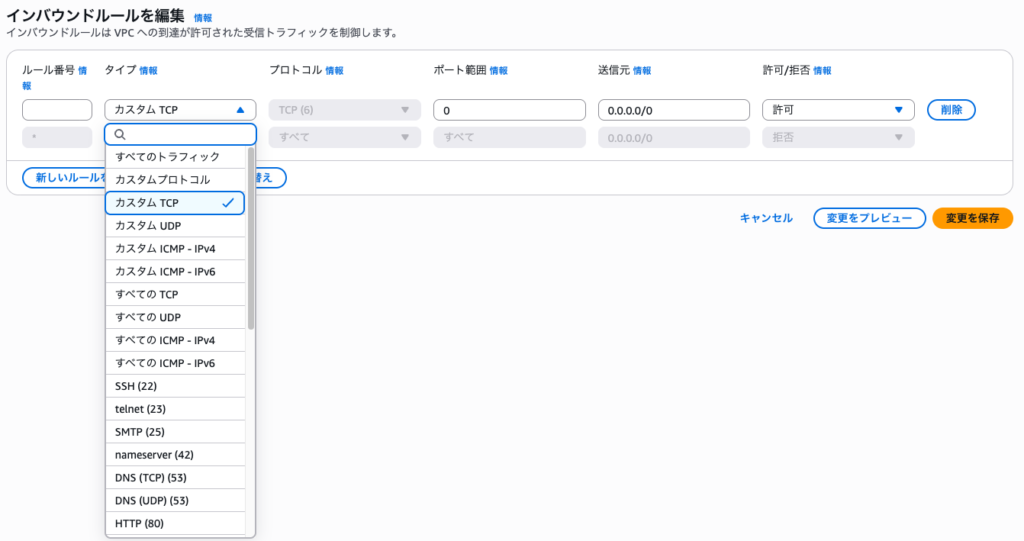This screenshot has height=541, width=1024.
Task: Click the 送信元 field containing 0.0.0.0/0
Action: [673, 110]
